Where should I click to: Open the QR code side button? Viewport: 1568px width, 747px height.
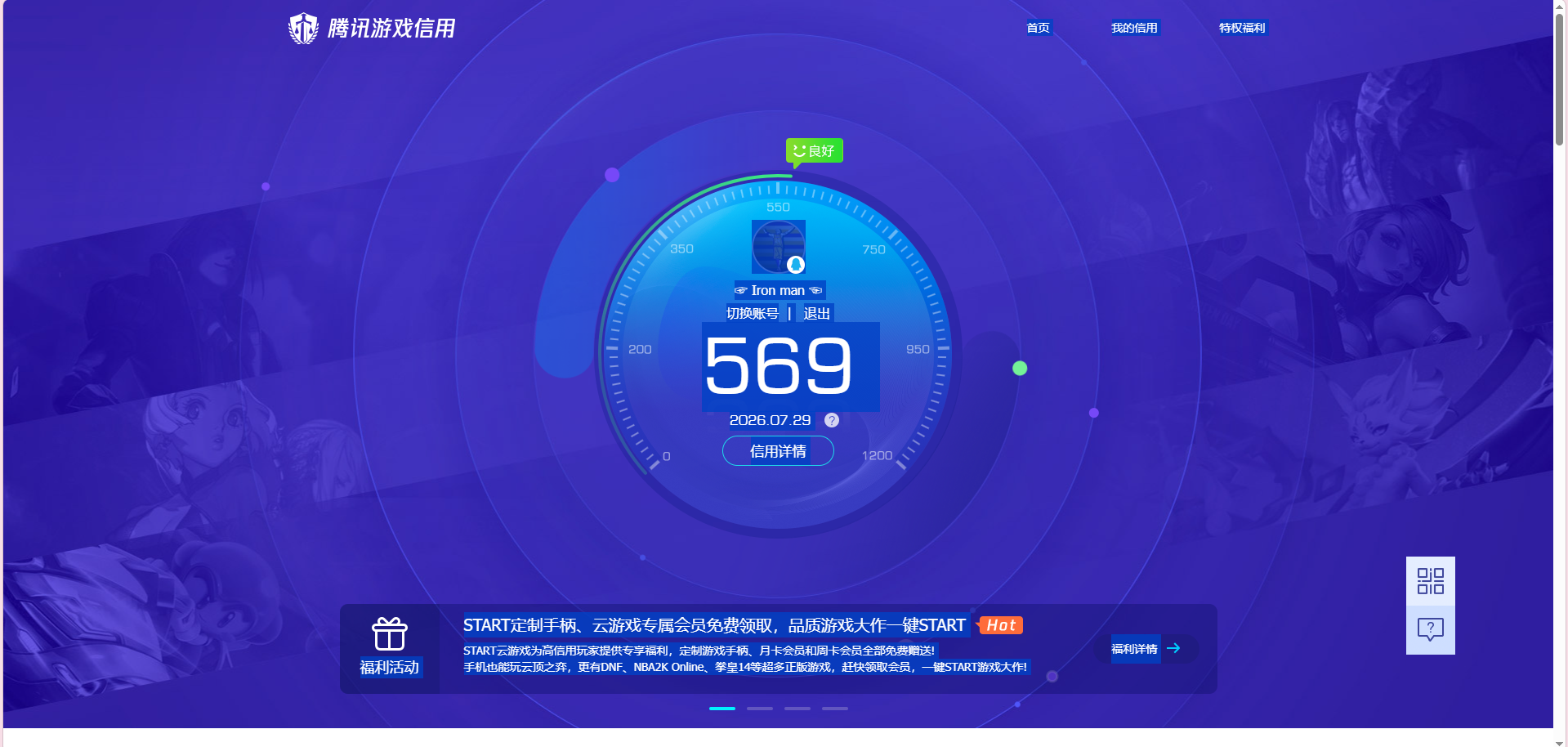point(1431,581)
